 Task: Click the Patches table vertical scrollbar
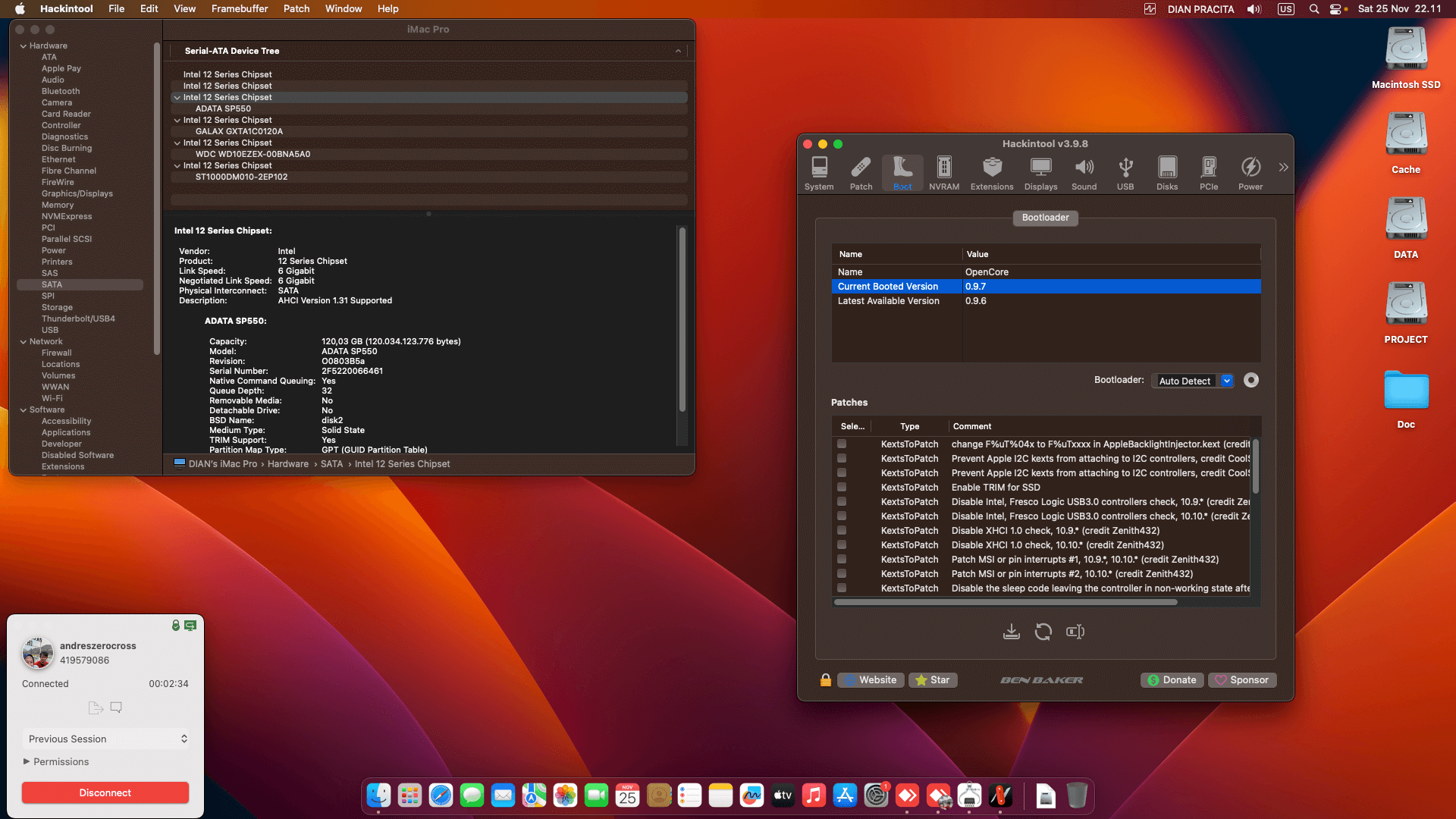(x=1256, y=466)
